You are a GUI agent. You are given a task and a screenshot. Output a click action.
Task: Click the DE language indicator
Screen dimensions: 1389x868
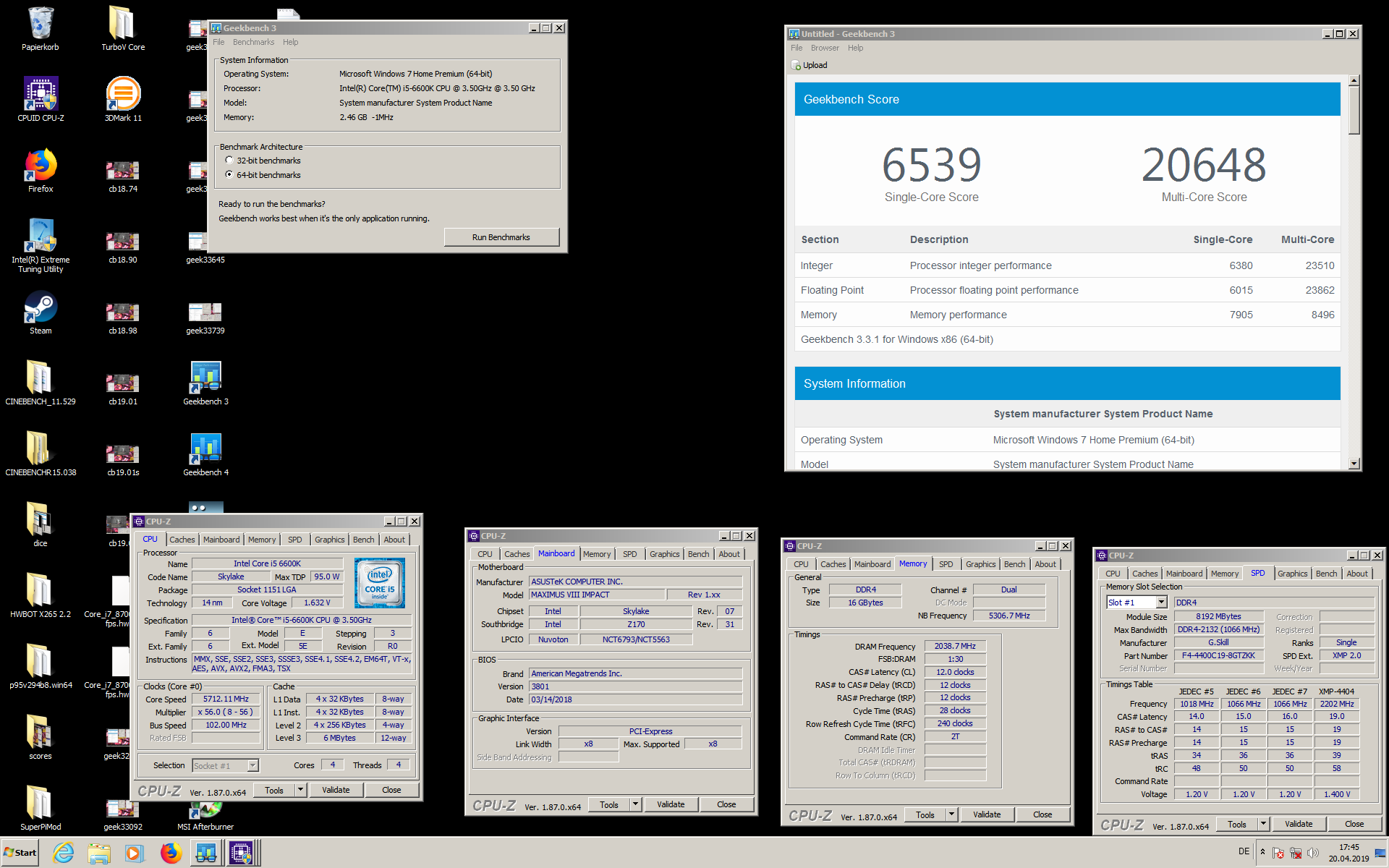pos(1244,851)
